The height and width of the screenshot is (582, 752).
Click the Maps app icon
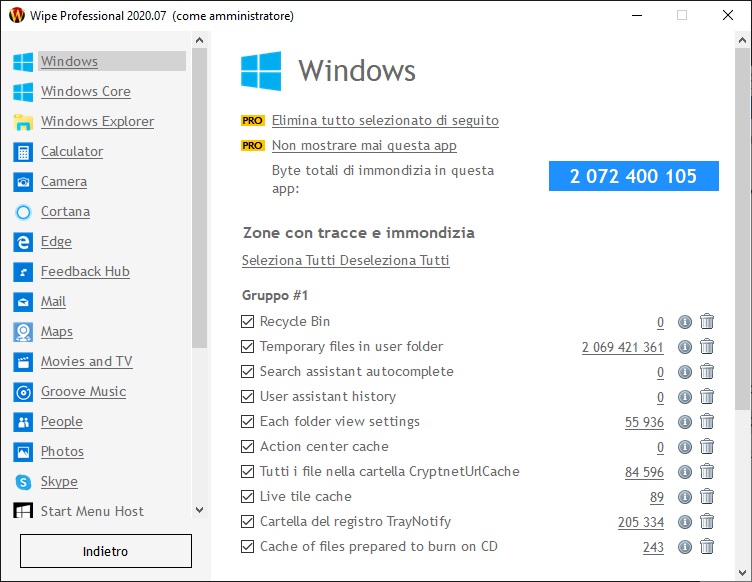tap(23, 332)
